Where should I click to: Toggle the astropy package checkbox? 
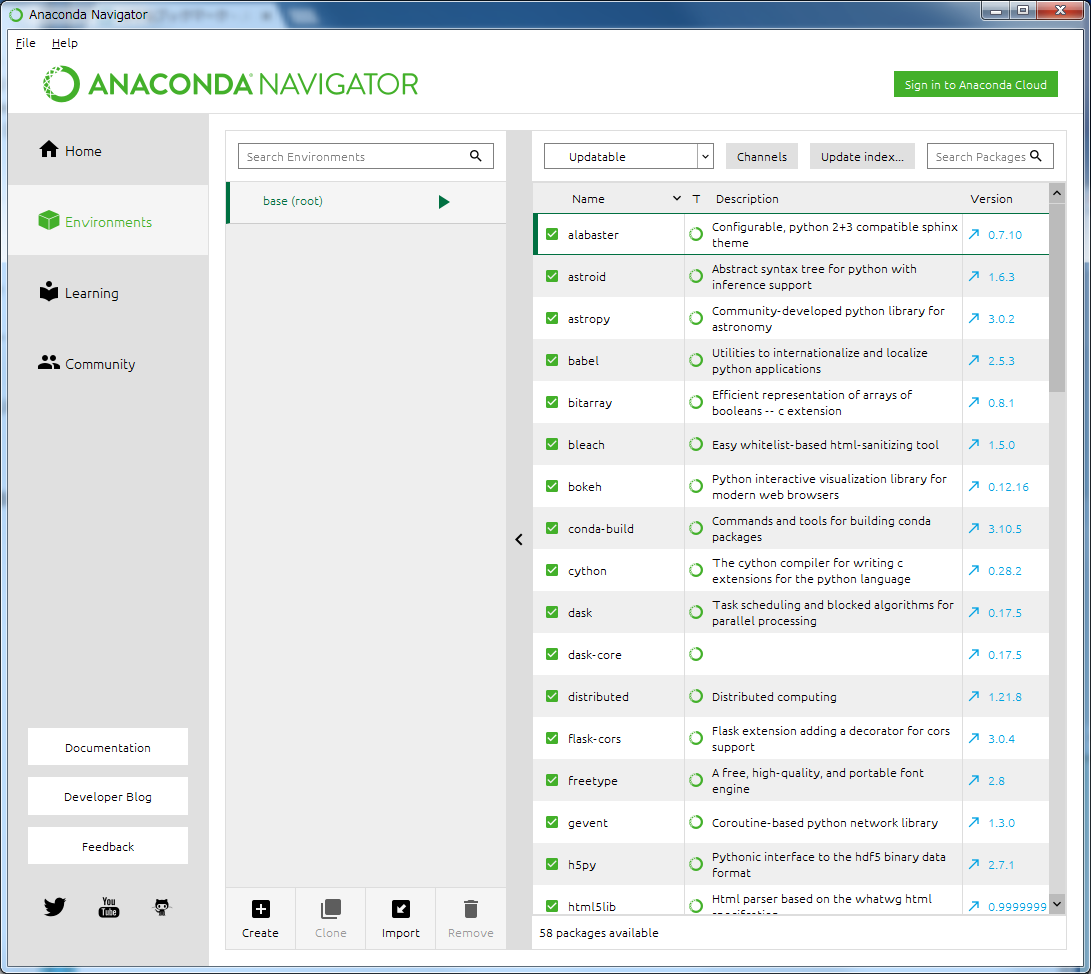(552, 318)
